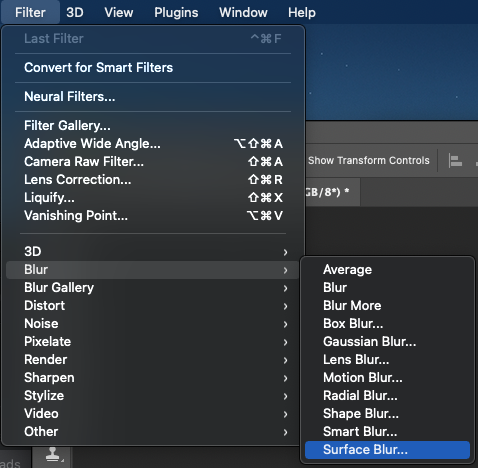Expand the Other filters submenu
The height and width of the screenshot is (468, 478).
tap(153, 432)
